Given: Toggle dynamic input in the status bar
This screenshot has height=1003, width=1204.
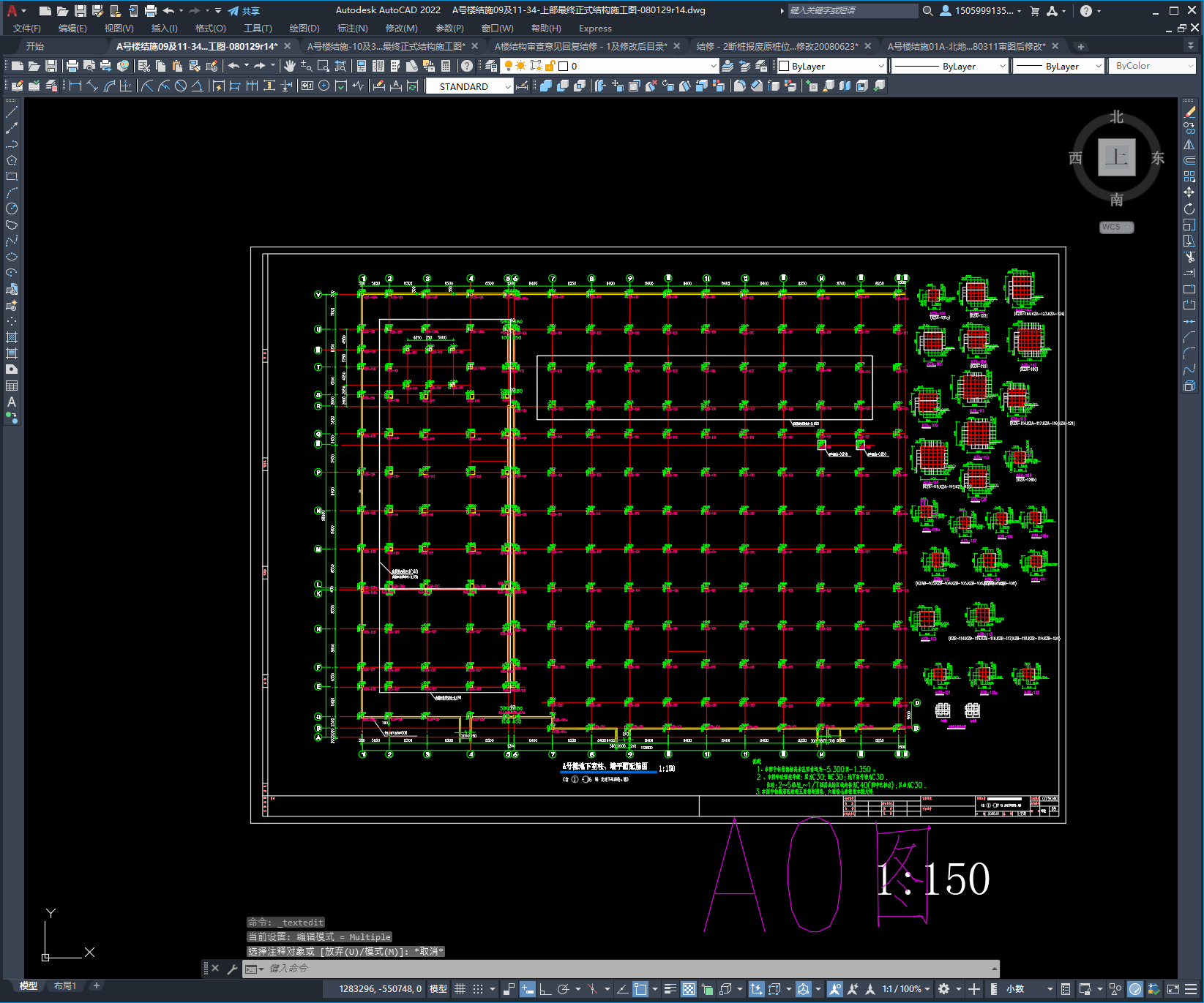Looking at the screenshot, I should pyautogui.click(x=528, y=989).
